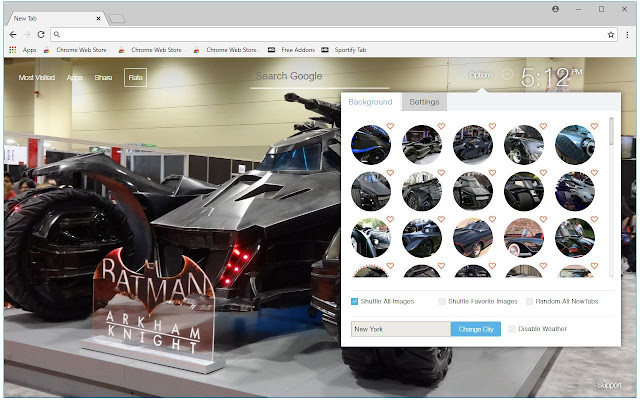The height and width of the screenshot is (400, 640).
Task: Click the browser address bar
Action: pyautogui.click(x=333, y=35)
